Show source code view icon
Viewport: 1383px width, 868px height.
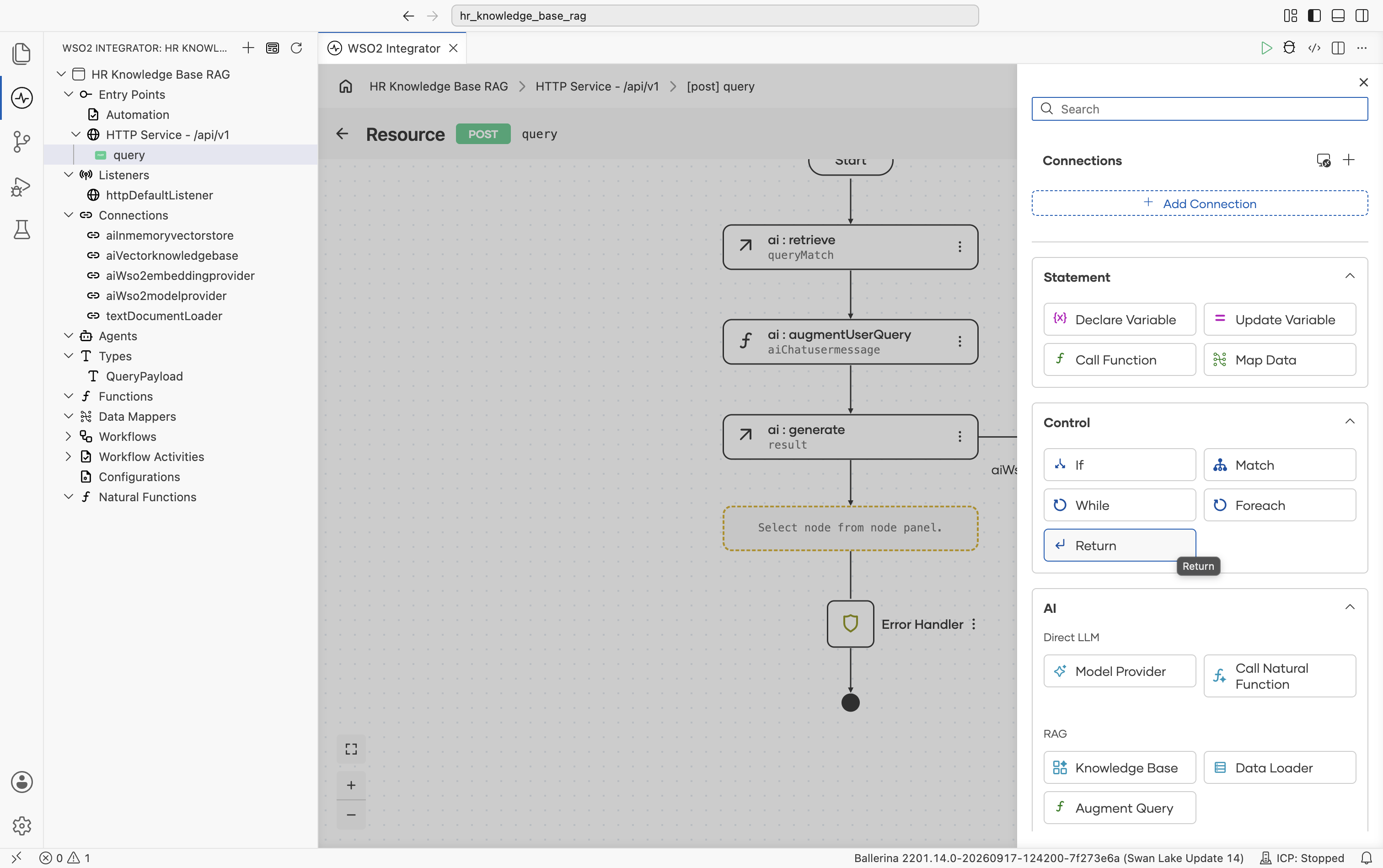click(1314, 48)
